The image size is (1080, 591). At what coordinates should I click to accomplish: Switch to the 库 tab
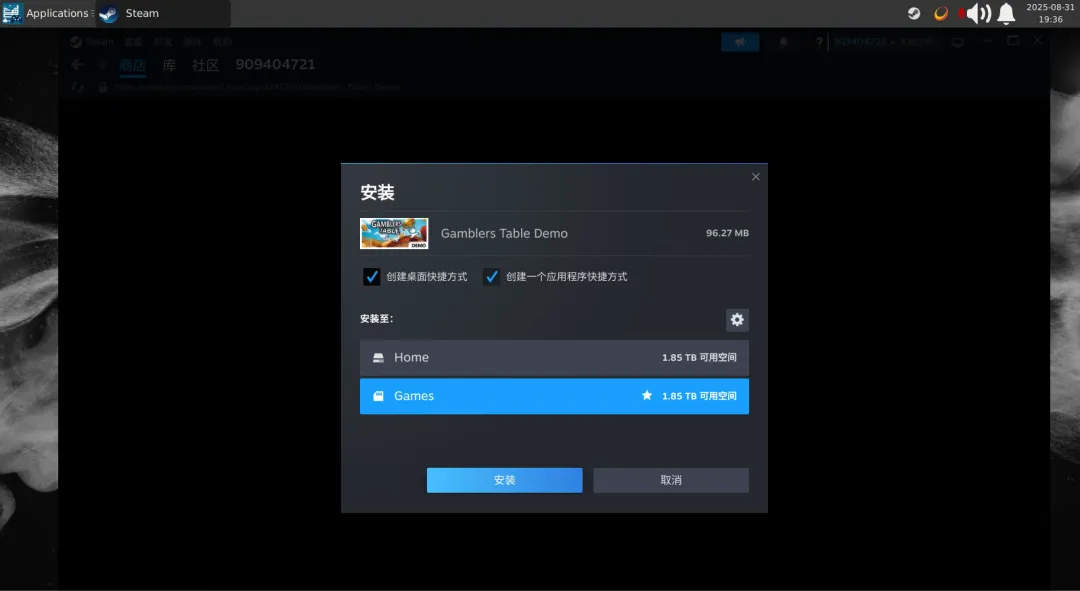tap(168, 65)
